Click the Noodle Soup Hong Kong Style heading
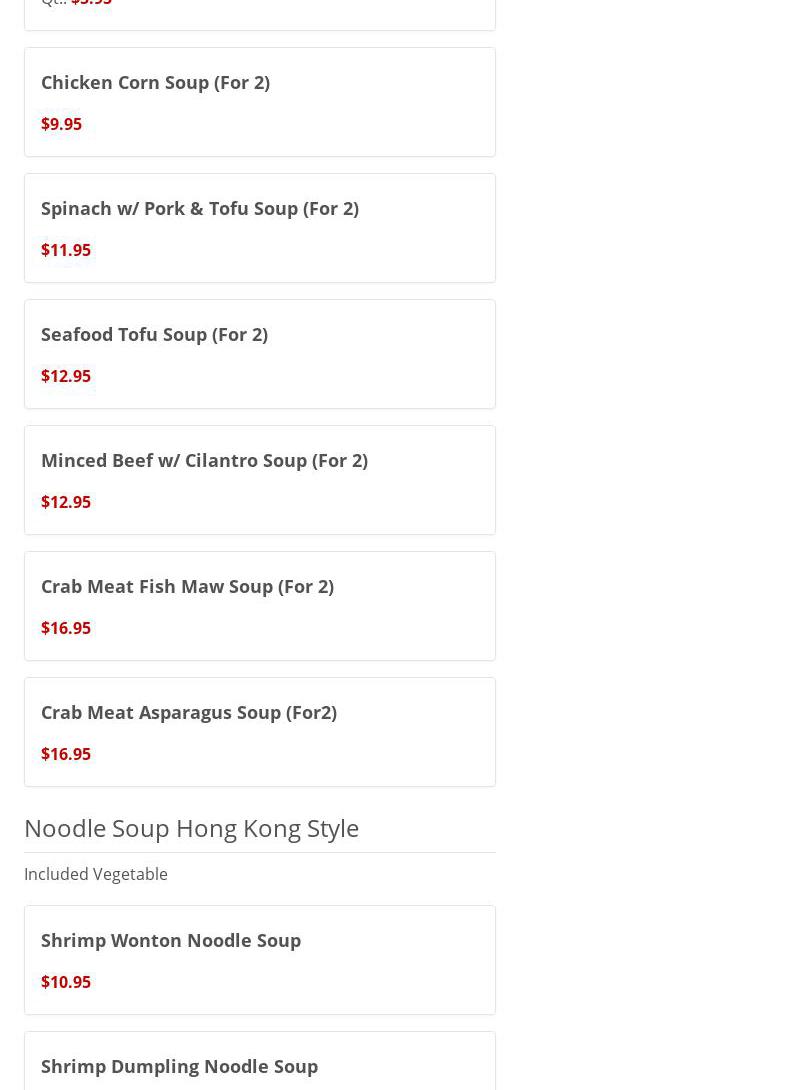 [x=191, y=828]
